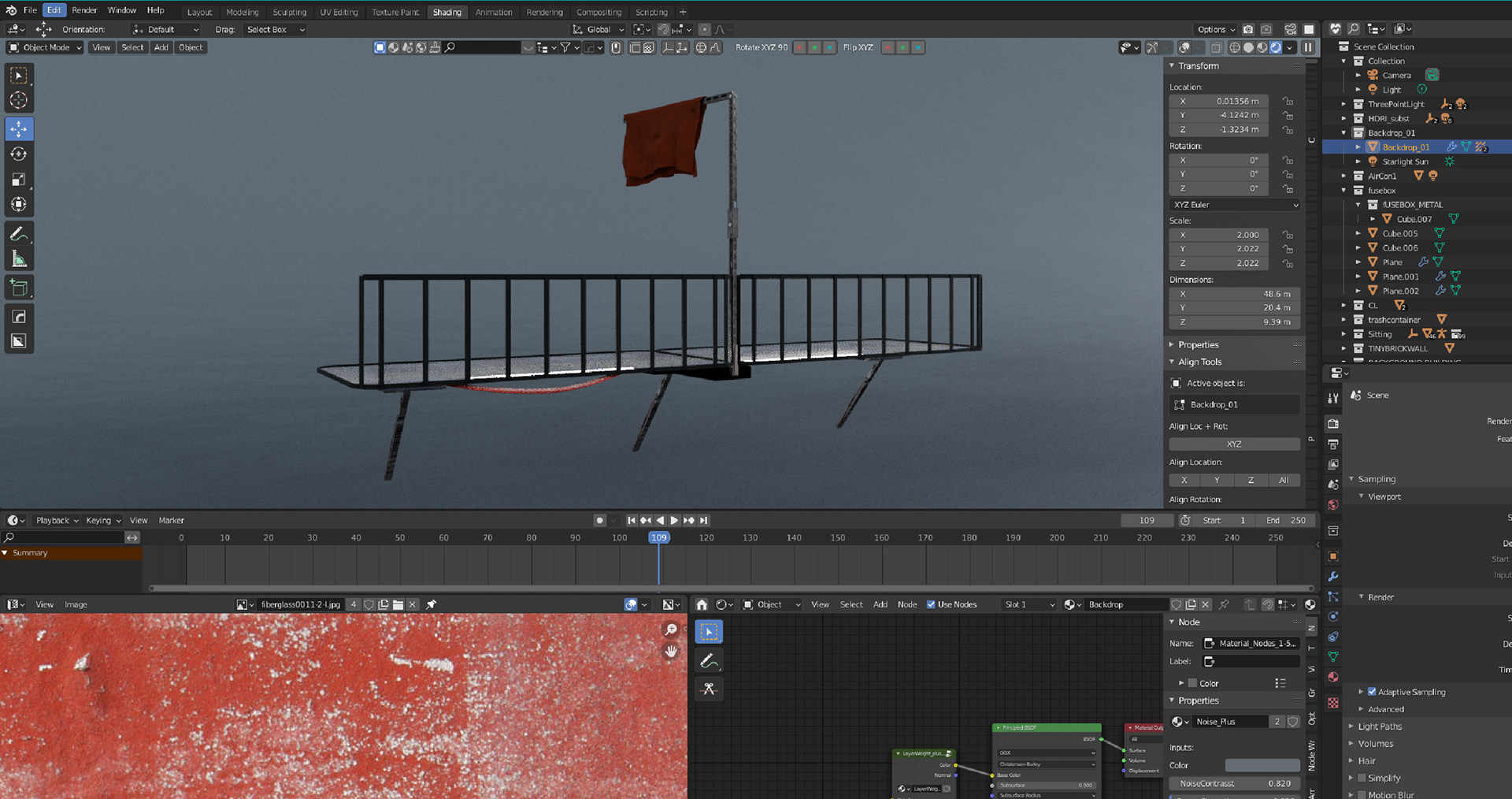Toggle the Use Nodes checkbox

[x=931, y=604]
